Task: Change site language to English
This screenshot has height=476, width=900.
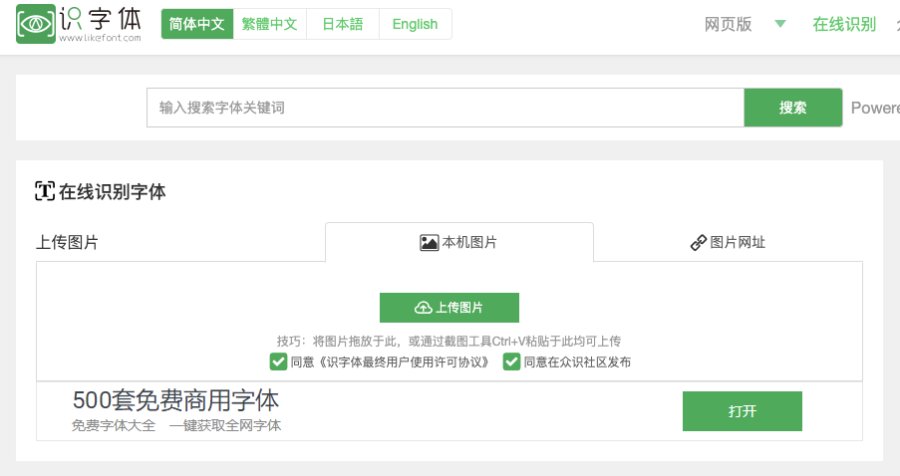Action: (x=415, y=24)
